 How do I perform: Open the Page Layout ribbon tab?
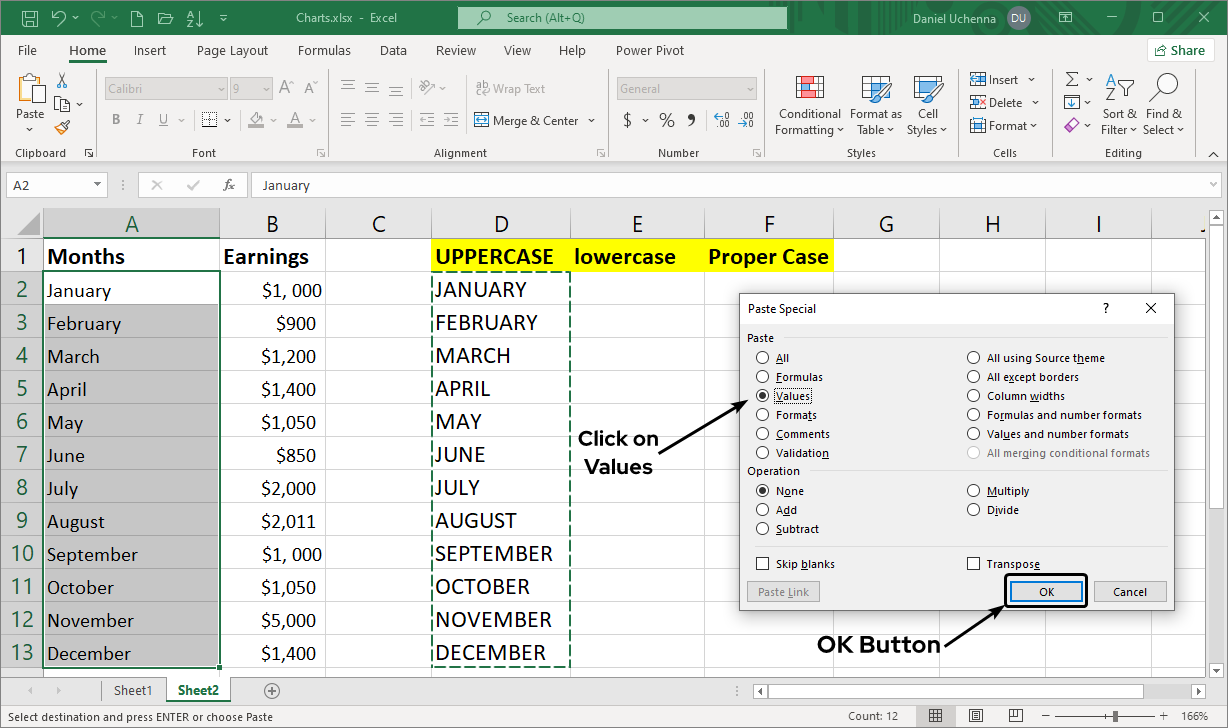point(232,51)
